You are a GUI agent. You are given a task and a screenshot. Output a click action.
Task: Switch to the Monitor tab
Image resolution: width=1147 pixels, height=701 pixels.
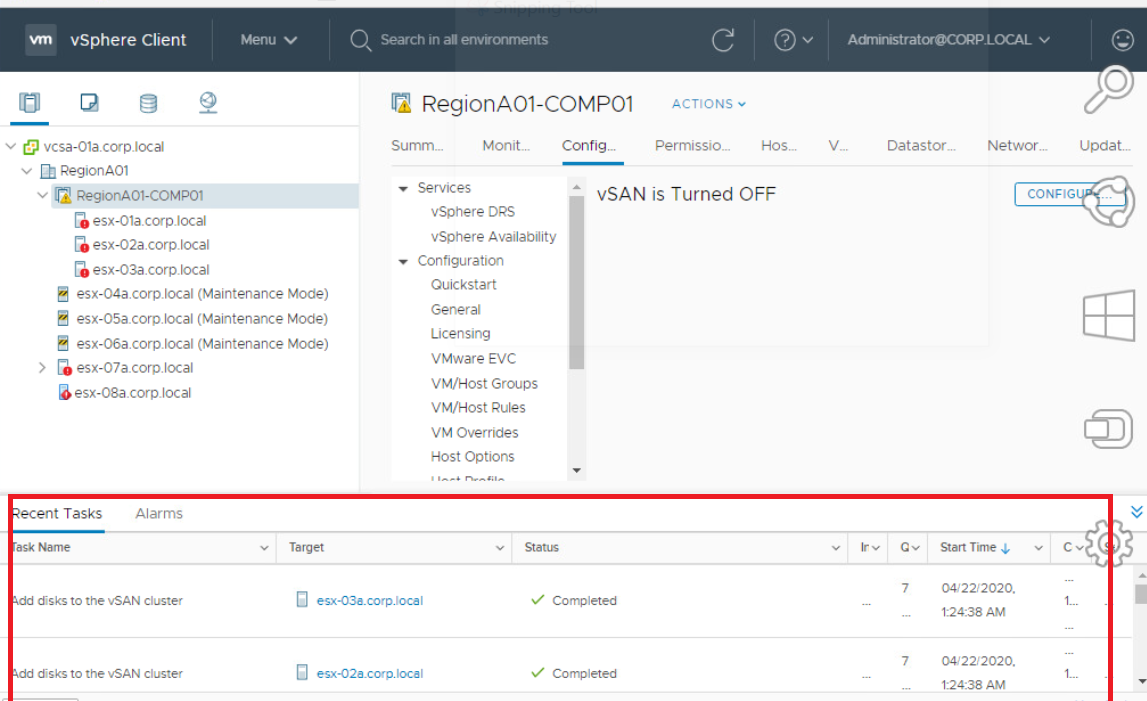(x=506, y=146)
